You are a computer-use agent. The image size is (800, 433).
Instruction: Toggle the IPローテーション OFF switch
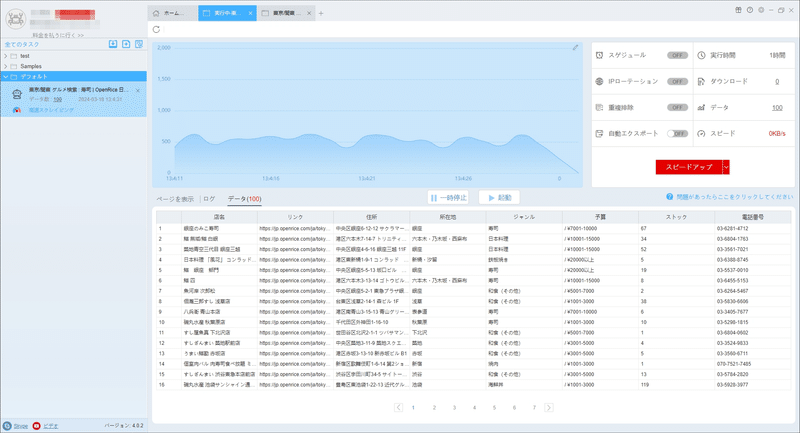pyautogui.click(x=678, y=82)
